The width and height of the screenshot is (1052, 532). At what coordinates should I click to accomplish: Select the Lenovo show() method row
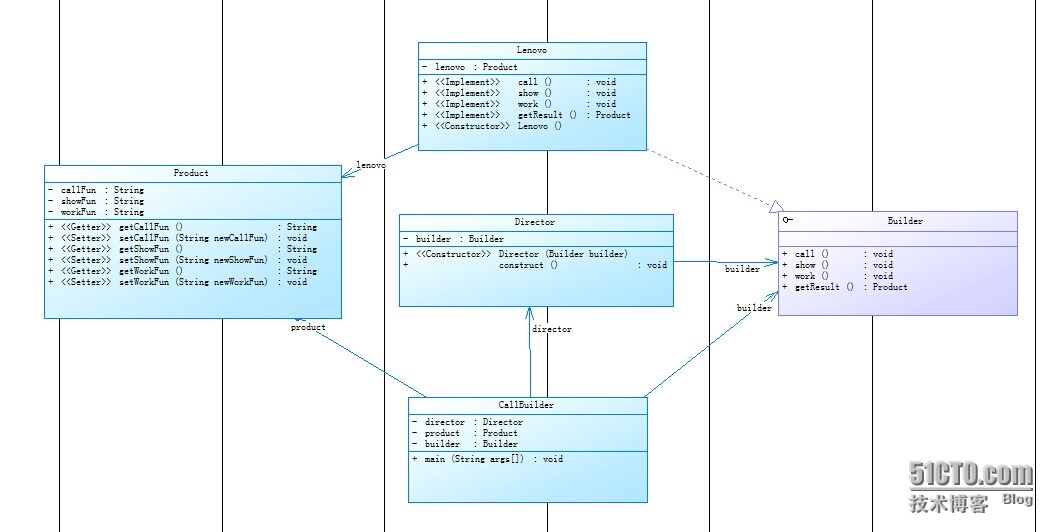pyautogui.click(x=519, y=93)
